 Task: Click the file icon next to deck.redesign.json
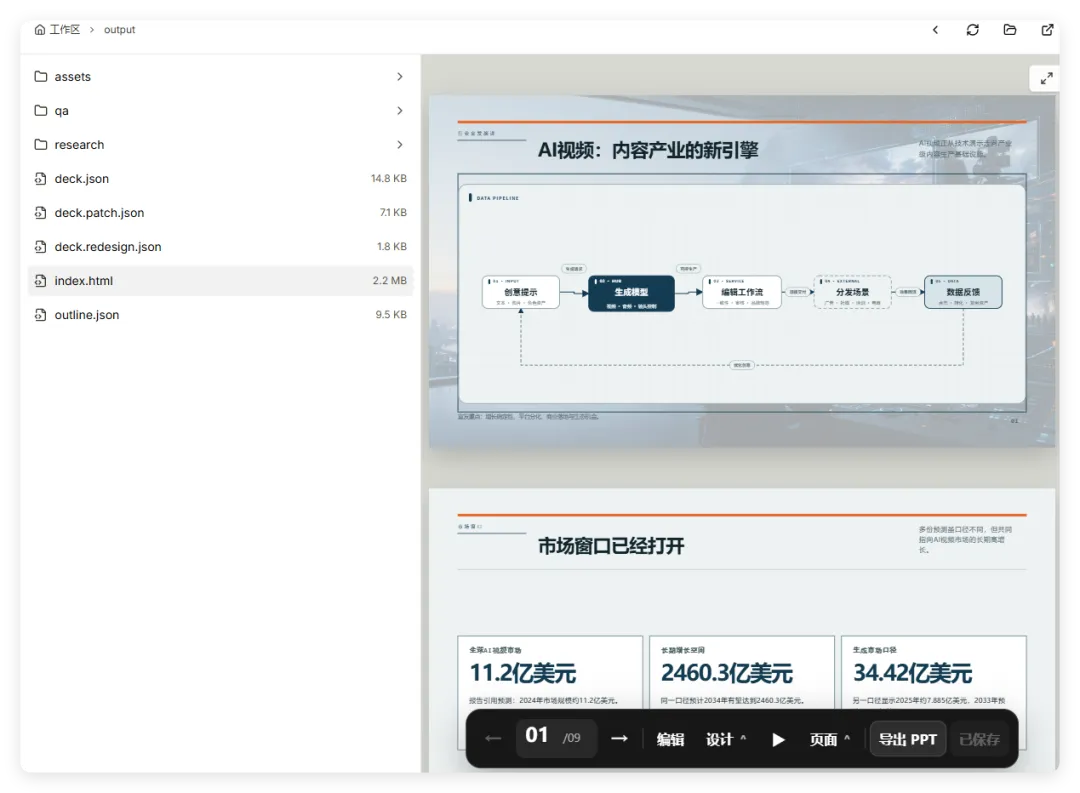coord(41,247)
